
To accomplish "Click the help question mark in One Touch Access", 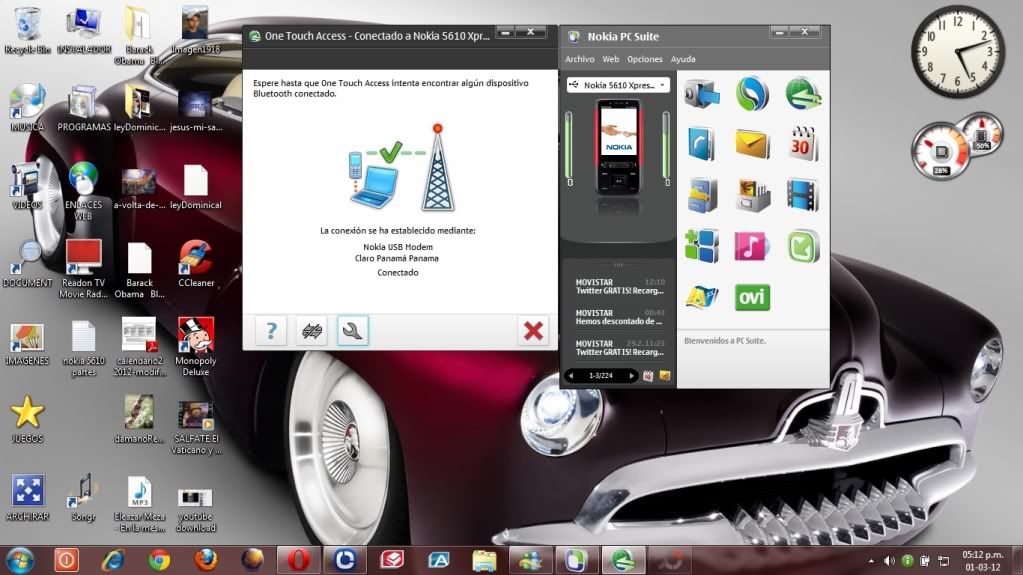I will [271, 331].
